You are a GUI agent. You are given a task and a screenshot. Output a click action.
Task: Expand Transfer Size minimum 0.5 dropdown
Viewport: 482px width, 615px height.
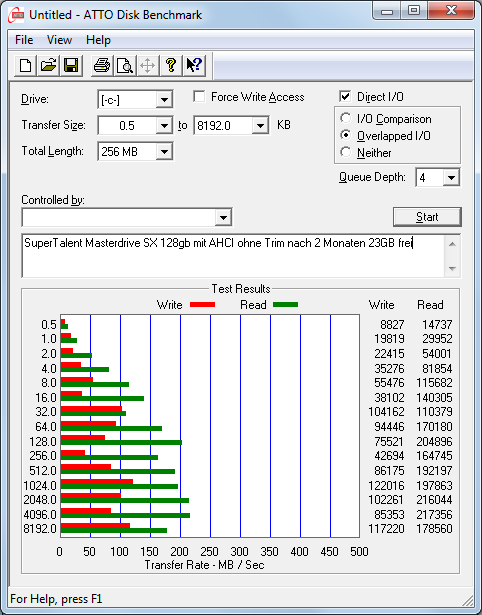pyautogui.click(x=164, y=126)
